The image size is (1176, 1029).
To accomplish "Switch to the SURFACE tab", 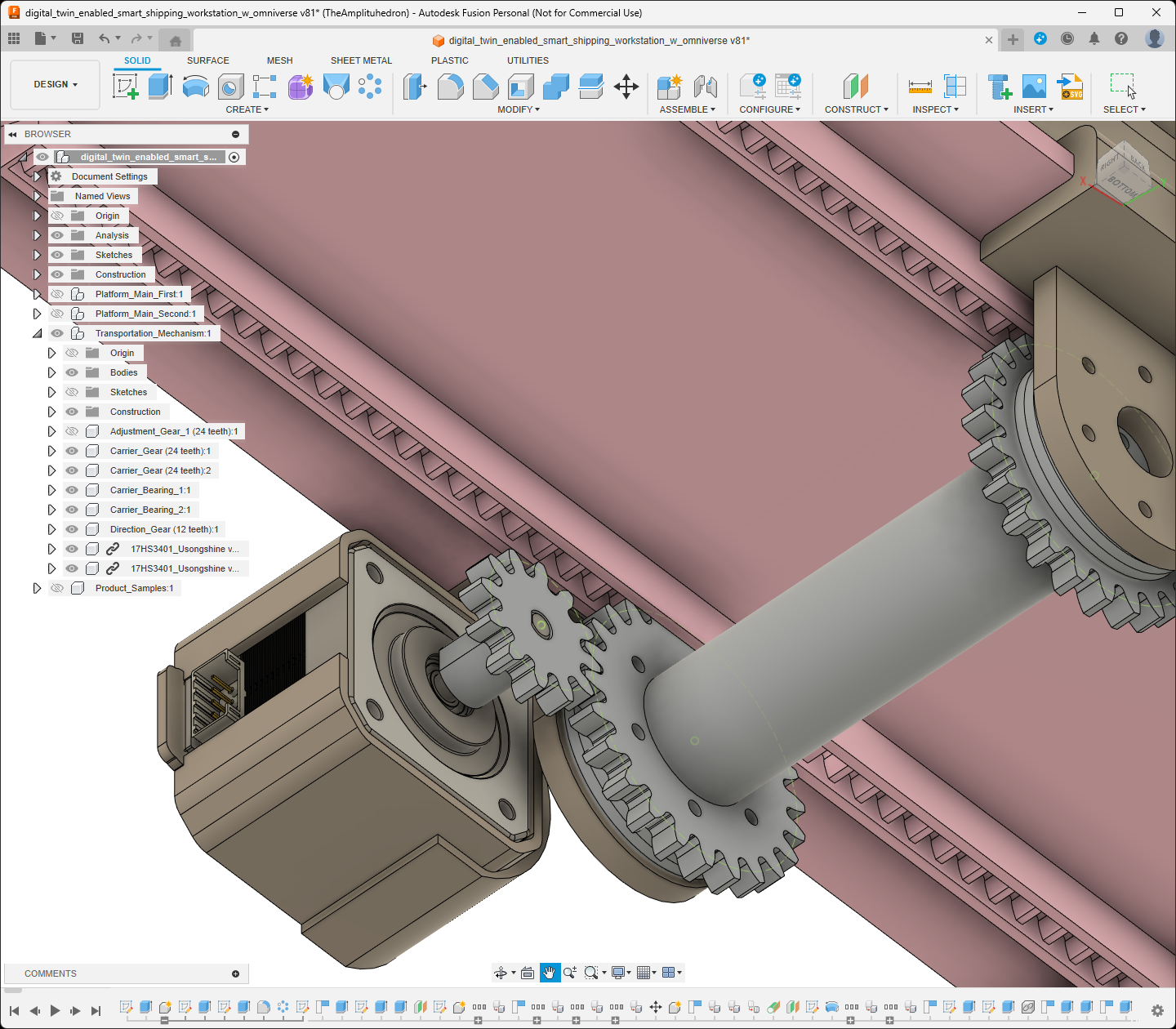I will click(x=207, y=60).
